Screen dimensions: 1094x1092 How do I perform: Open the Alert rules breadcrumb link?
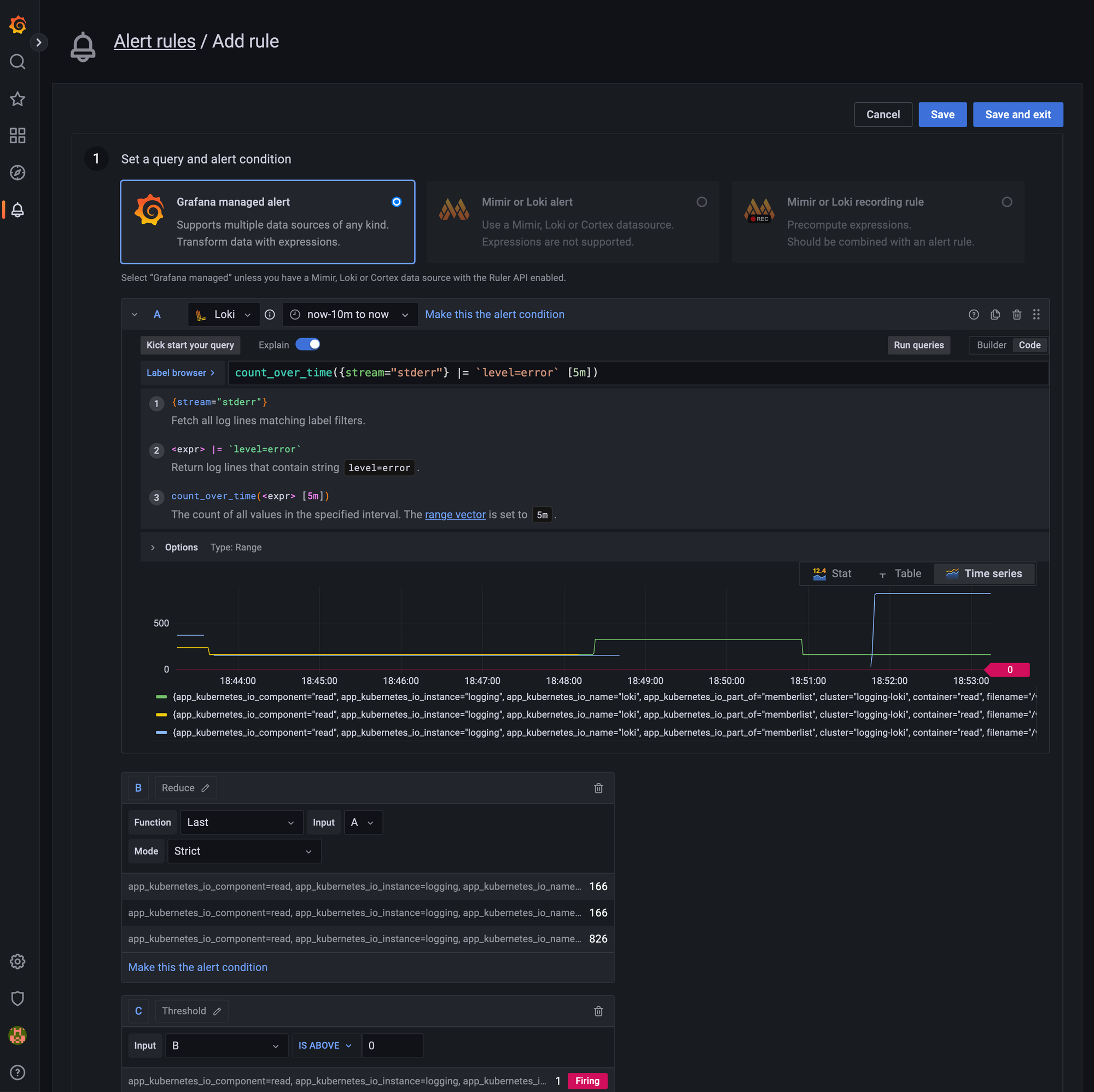click(155, 42)
